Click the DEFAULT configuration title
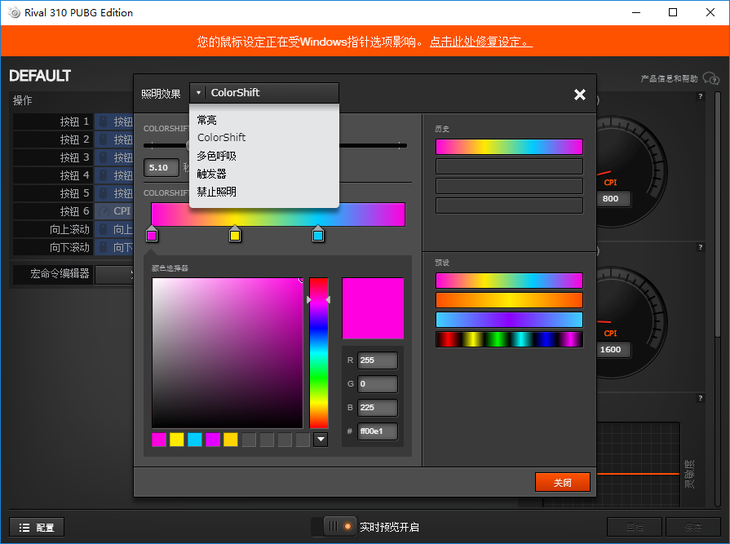The height and width of the screenshot is (544, 730). pos(40,75)
